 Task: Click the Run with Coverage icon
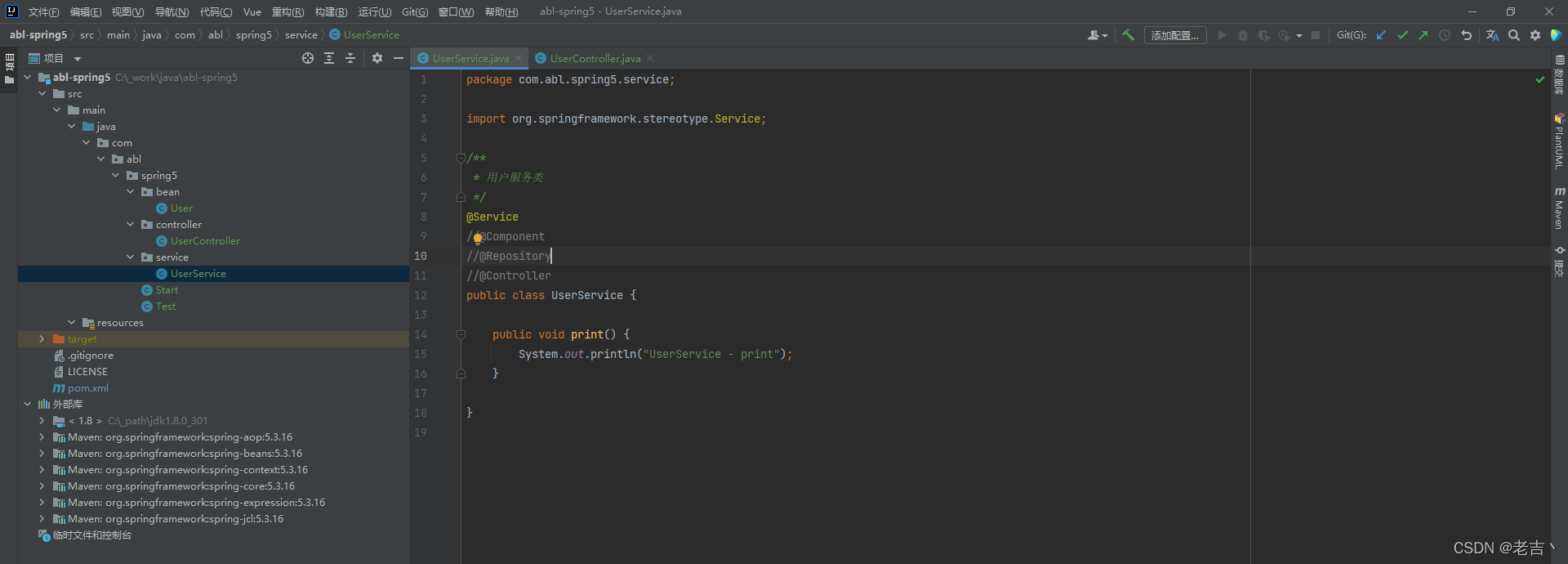pyautogui.click(x=1263, y=35)
